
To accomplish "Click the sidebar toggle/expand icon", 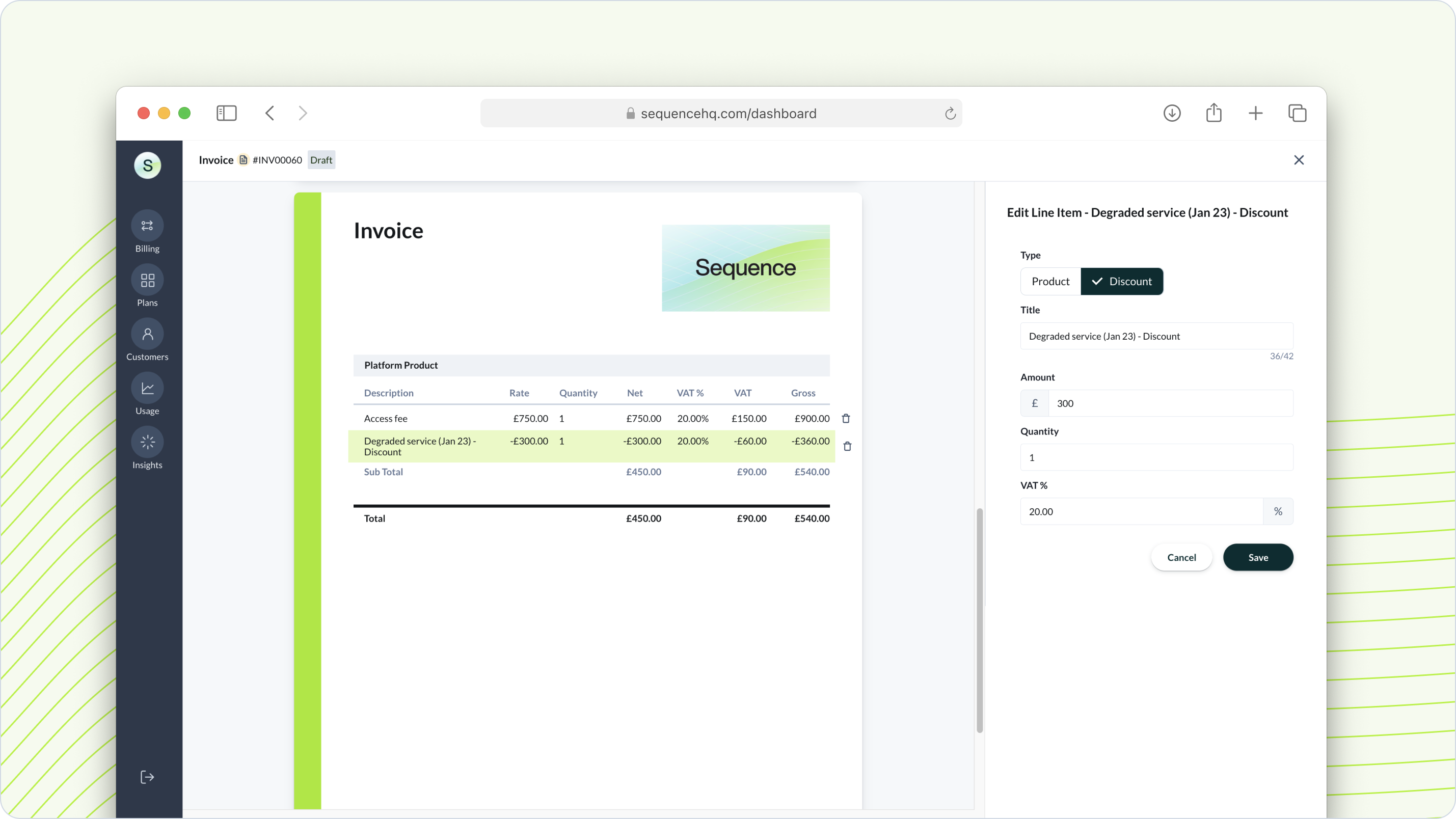I will click(x=226, y=113).
